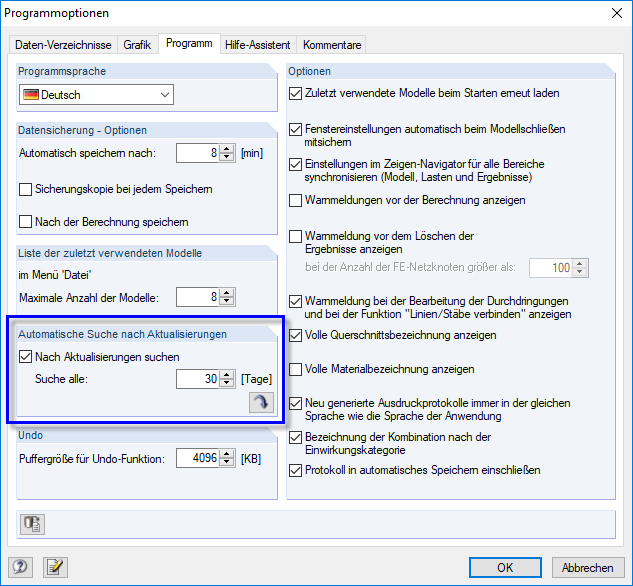Viewport: 633px width, 586px height.
Task: Confirm with the OK button
Action: click(x=505, y=567)
